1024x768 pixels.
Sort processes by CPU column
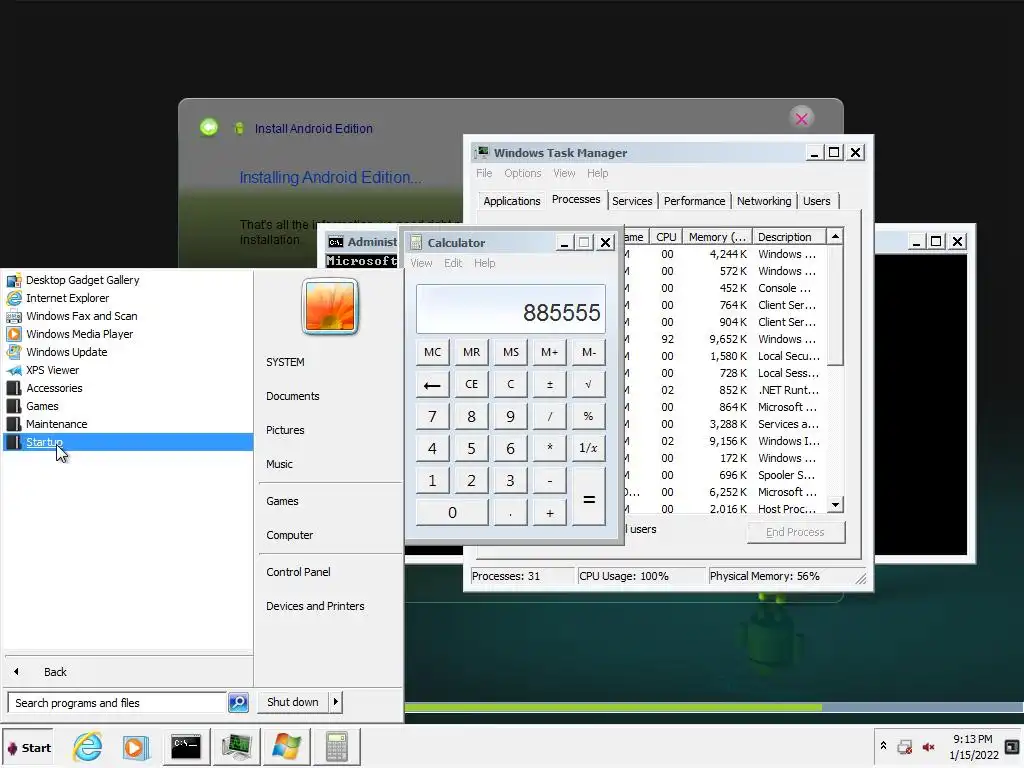(x=666, y=236)
